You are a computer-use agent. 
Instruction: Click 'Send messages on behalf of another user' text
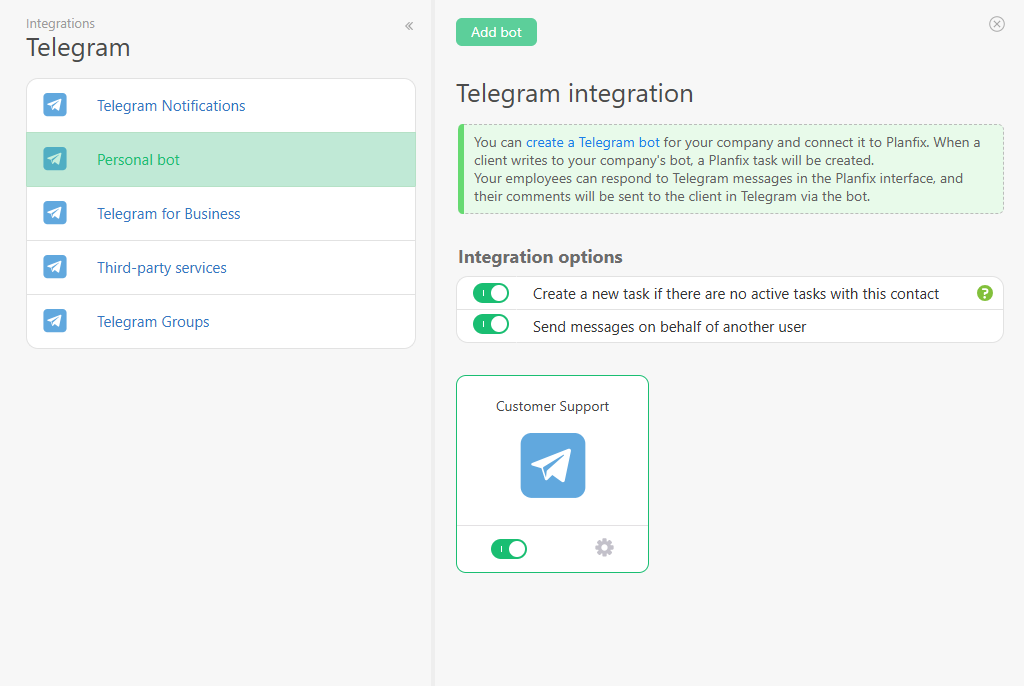pyautogui.click(x=669, y=327)
